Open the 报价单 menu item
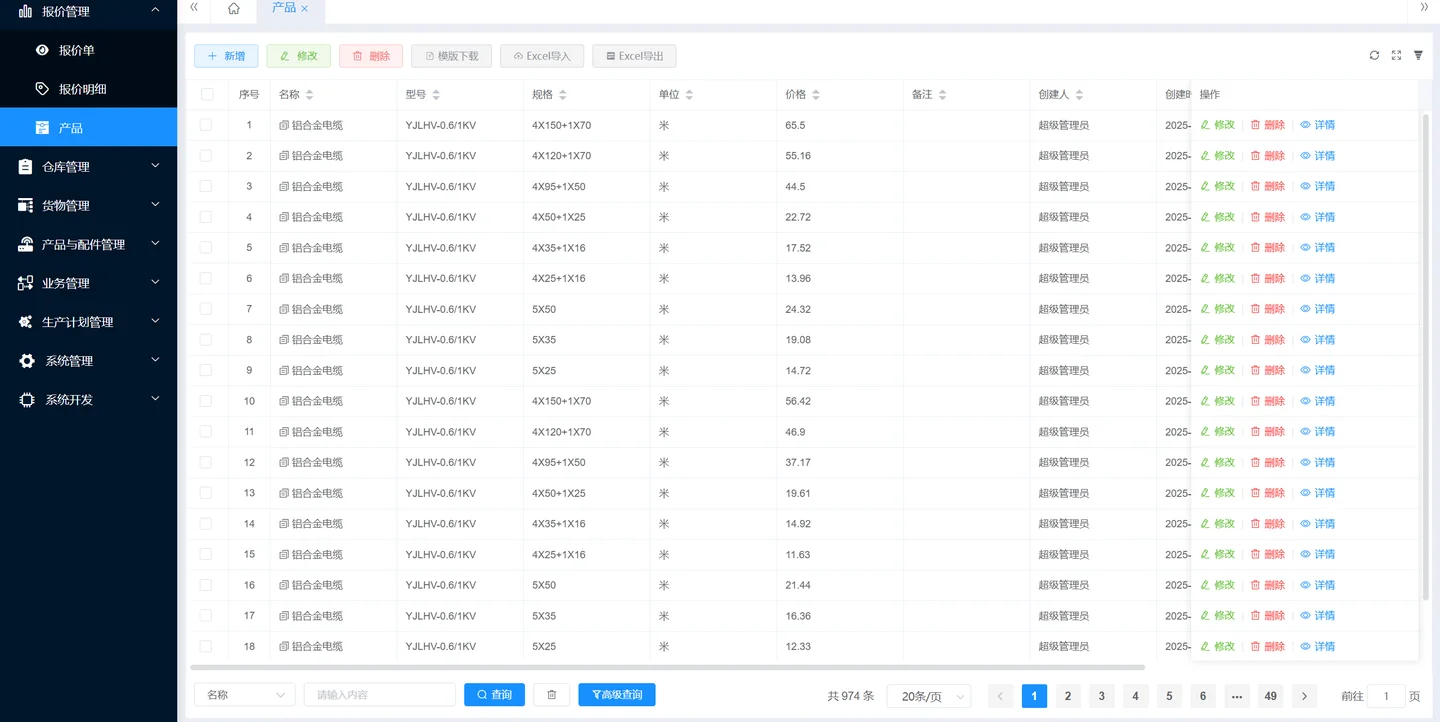The height and width of the screenshot is (722, 1440). [88, 50]
